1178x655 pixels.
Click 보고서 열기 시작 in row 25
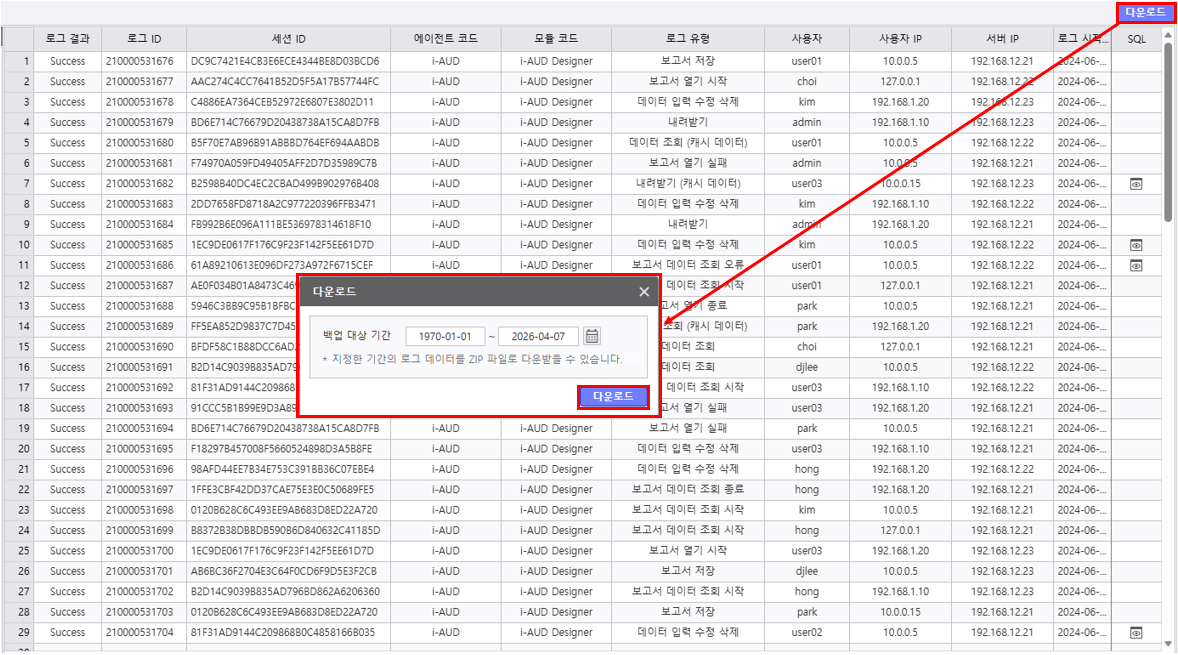[x=687, y=551]
